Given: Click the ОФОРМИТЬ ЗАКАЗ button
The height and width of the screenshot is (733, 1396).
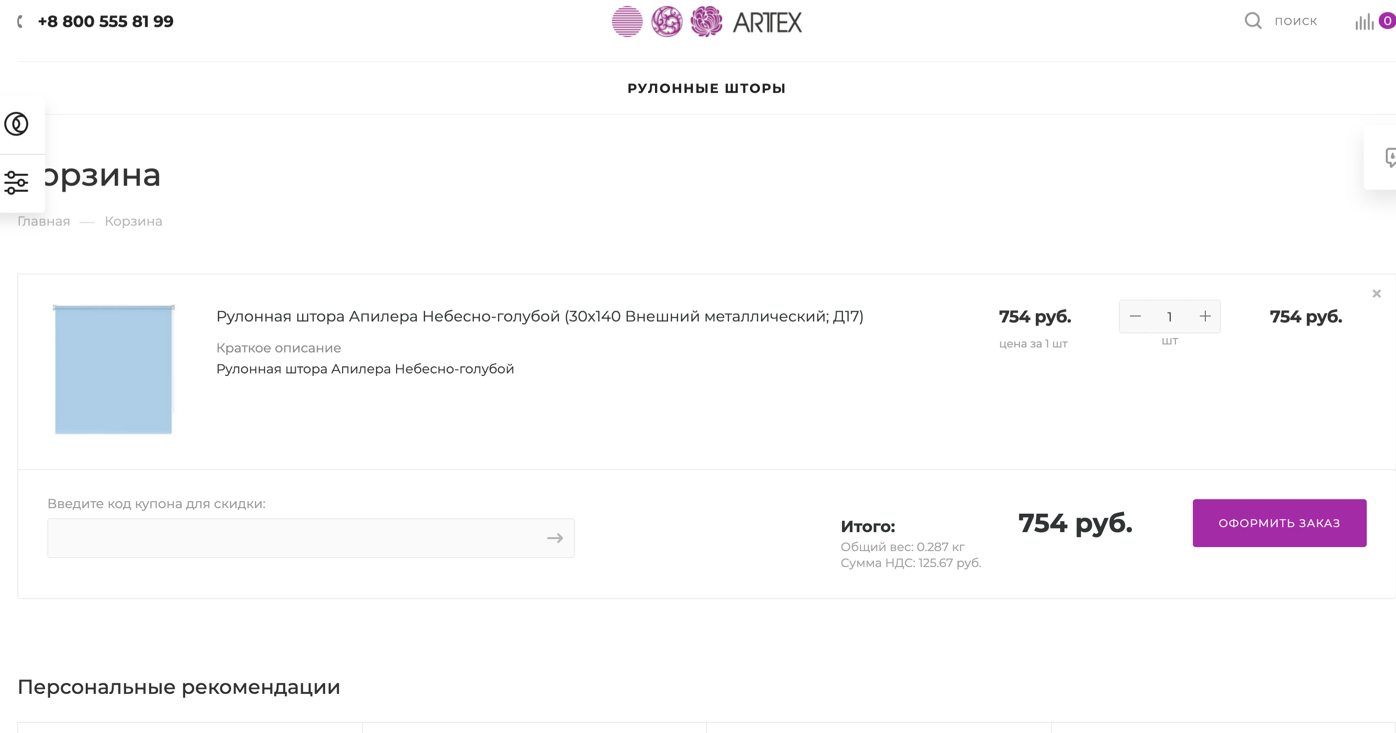Looking at the screenshot, I should (1279, 523).
